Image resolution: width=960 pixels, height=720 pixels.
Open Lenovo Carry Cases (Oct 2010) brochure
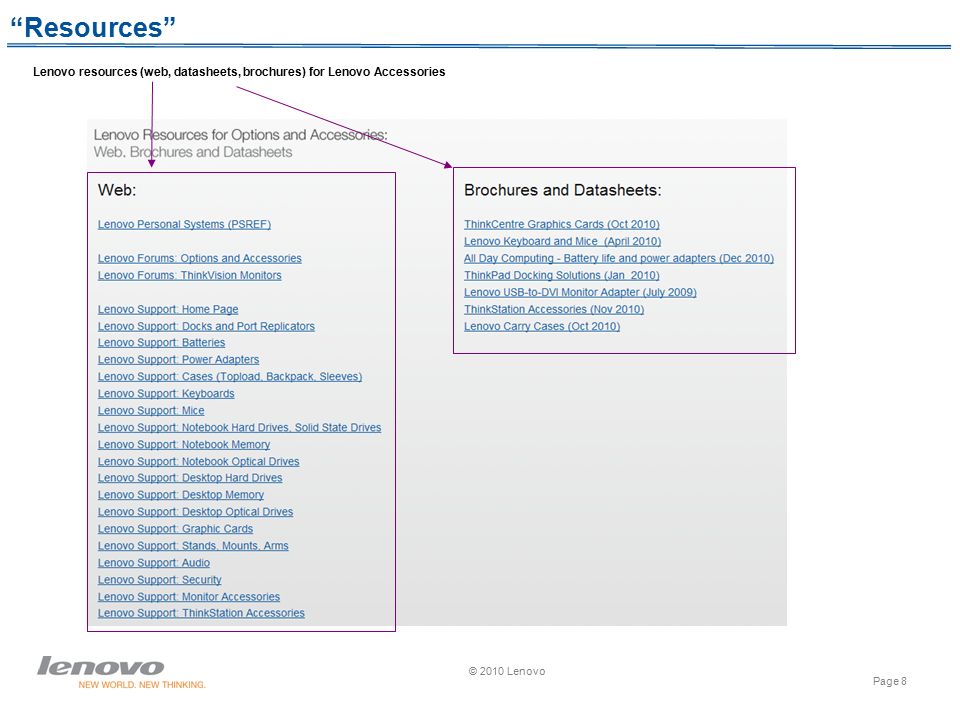542,326
